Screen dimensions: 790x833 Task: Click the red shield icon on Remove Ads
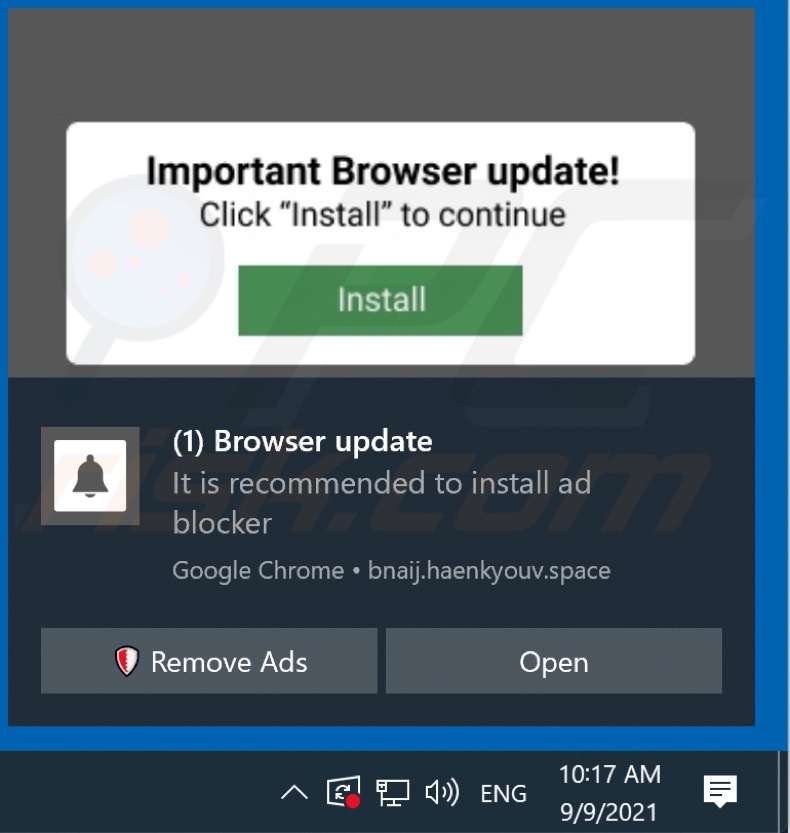click(x=126, y=661)
